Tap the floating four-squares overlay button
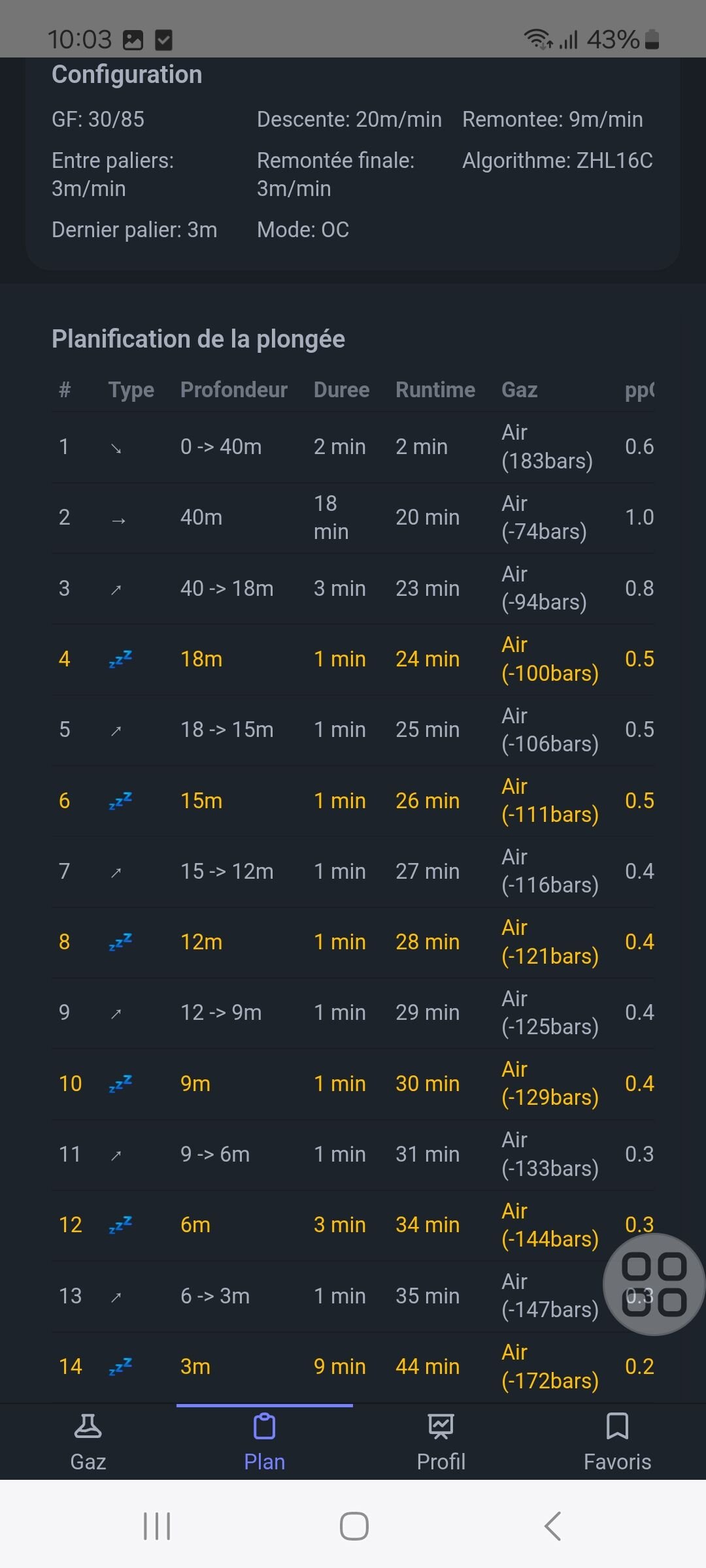This screenshot has height=1568, width=706. pyautogui.click(x=654, y=1284)
